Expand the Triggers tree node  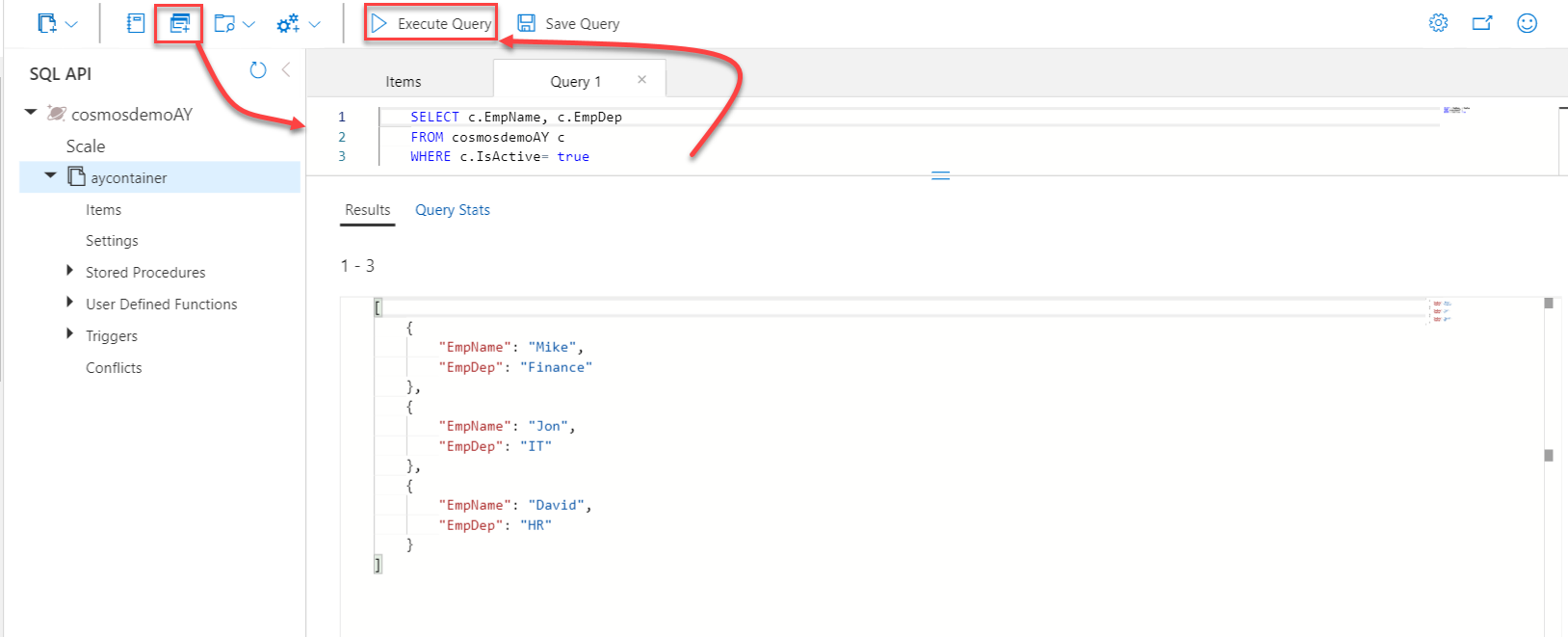click(69, 334)
